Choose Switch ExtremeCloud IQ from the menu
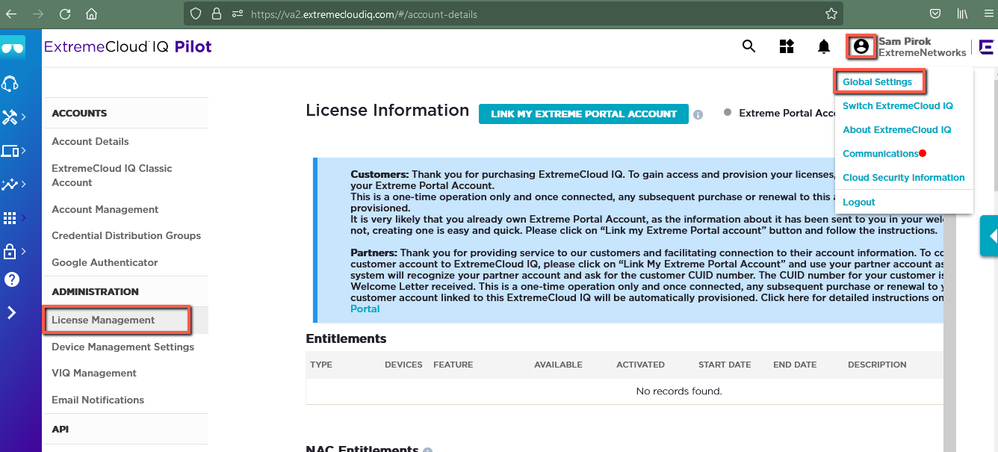 tap(897, 106)
